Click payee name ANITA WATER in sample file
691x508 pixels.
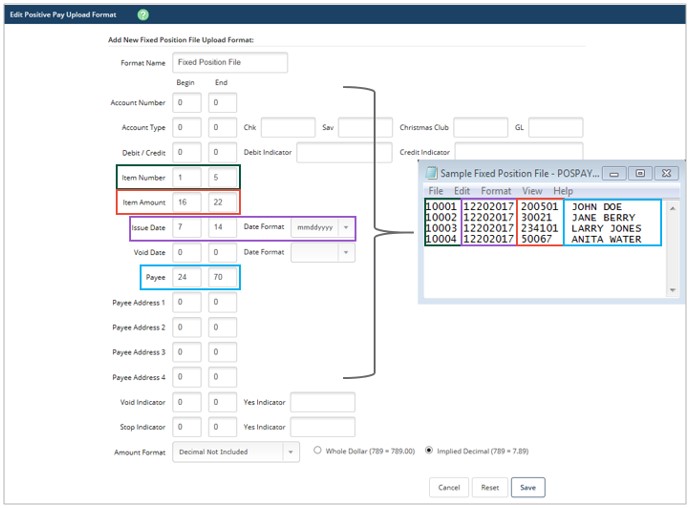(606, 239)
